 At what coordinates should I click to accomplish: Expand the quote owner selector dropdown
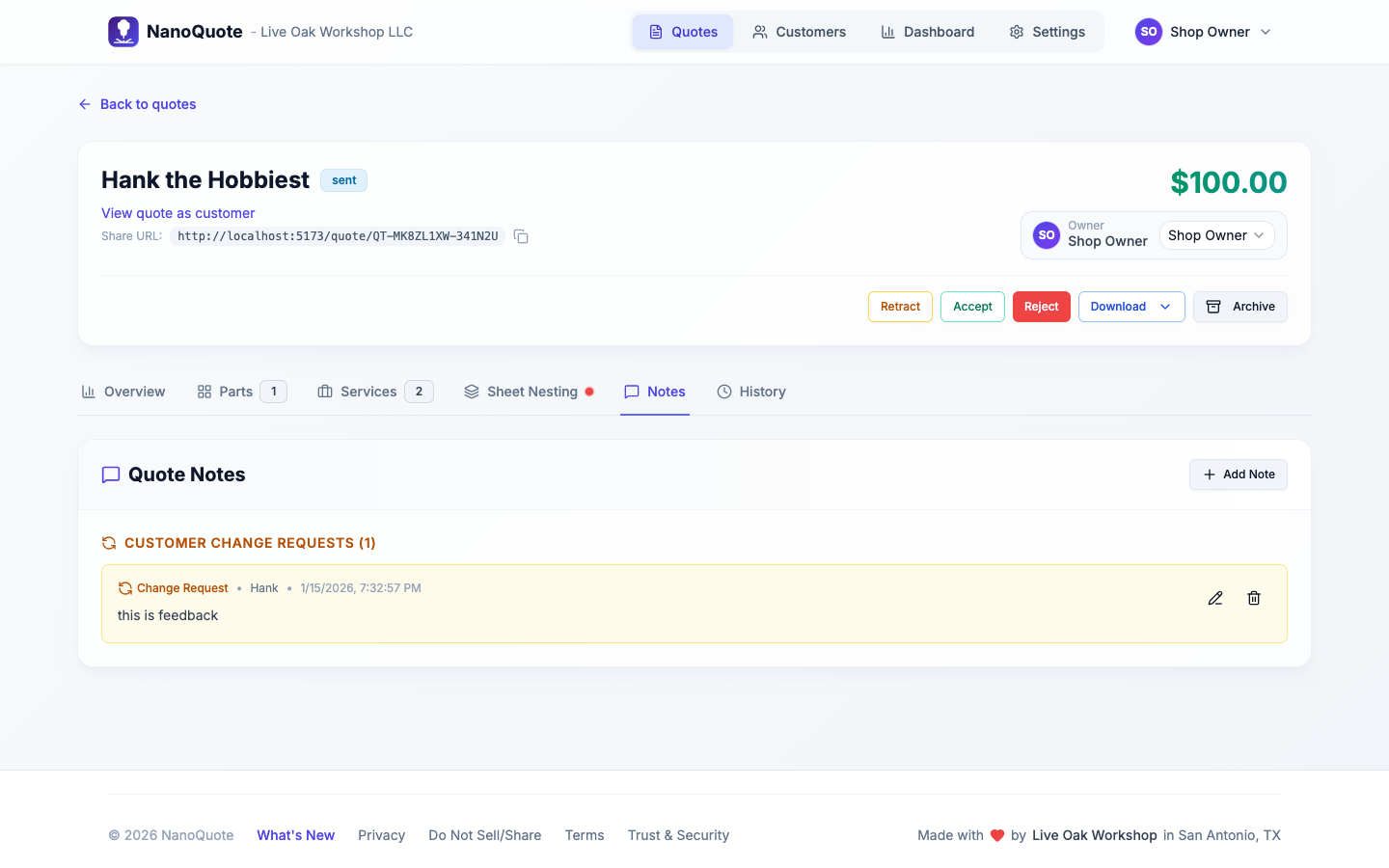pyautogui.click(x=1216, y=235)
